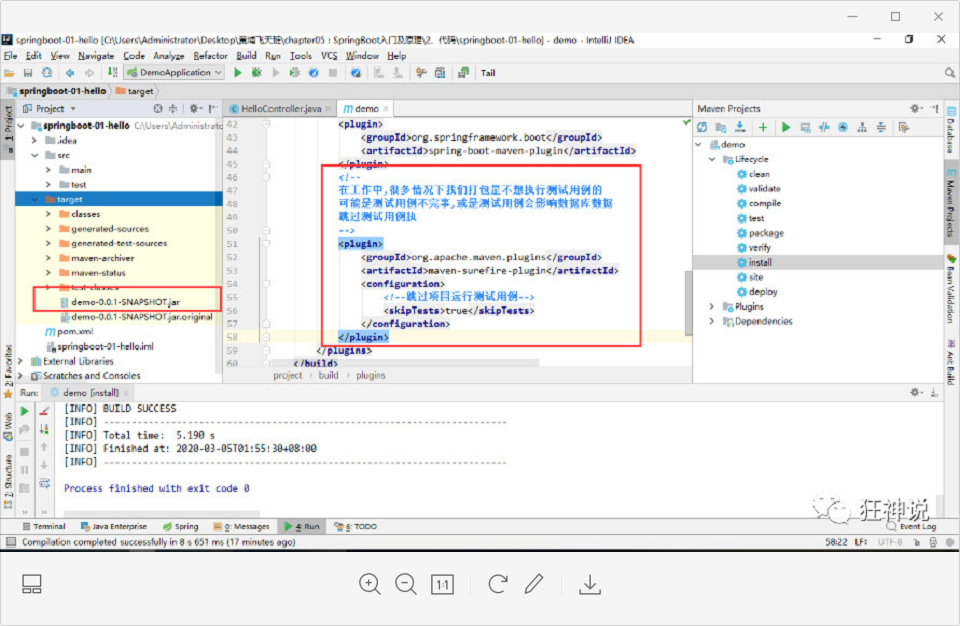Click the Tail toolbar button
960x626 pixels.
(x=488, y=73)
